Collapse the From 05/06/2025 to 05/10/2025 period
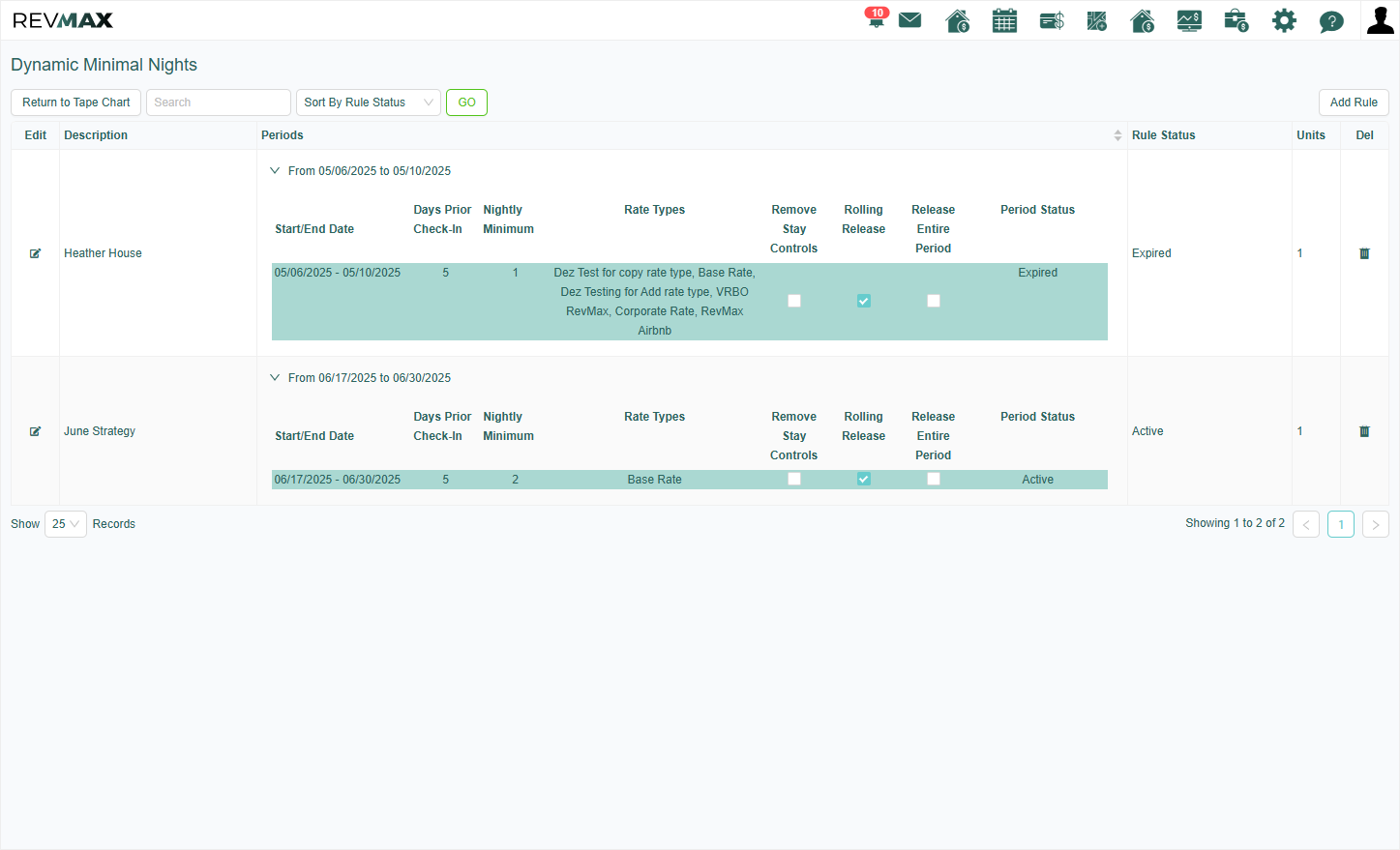 pyautogui.click(x=275, y=171)
